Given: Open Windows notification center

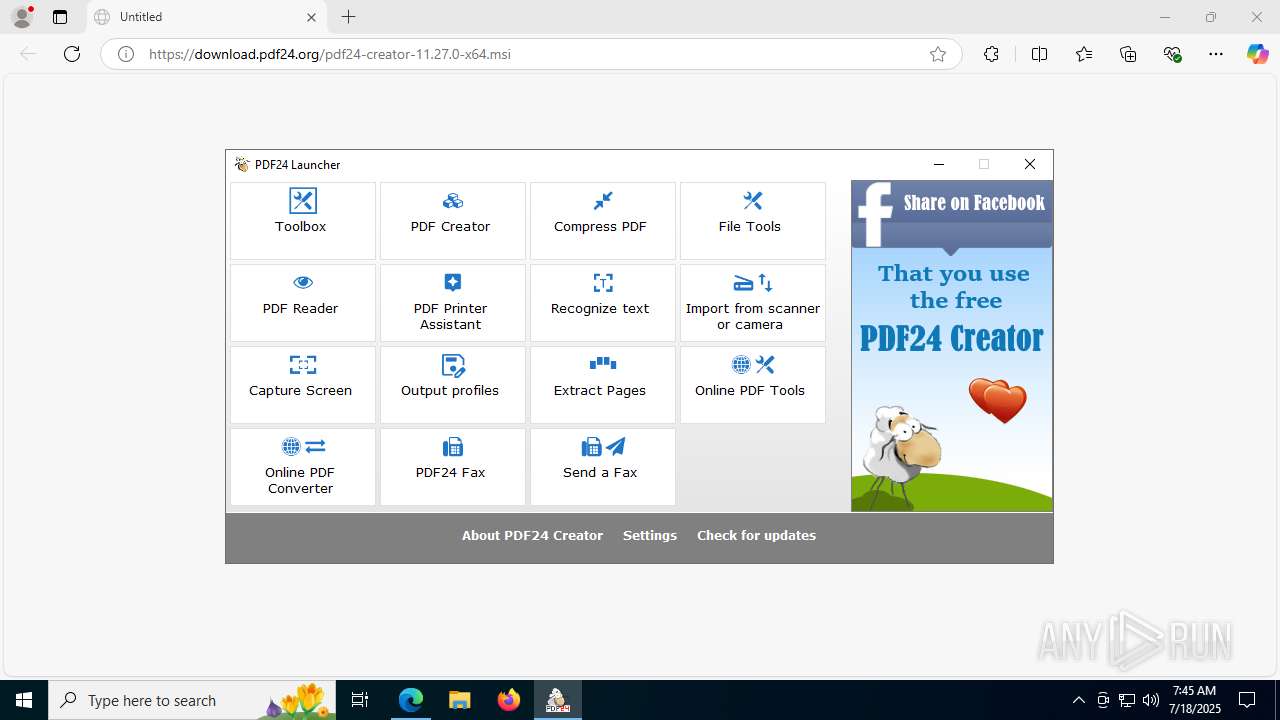Looking at the screenshot, I should [x=1248, y=700].
